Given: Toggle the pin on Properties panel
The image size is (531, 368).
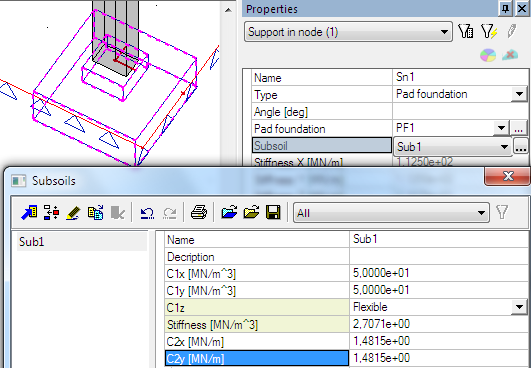Looking at the screenshot, I should (505, 9).
